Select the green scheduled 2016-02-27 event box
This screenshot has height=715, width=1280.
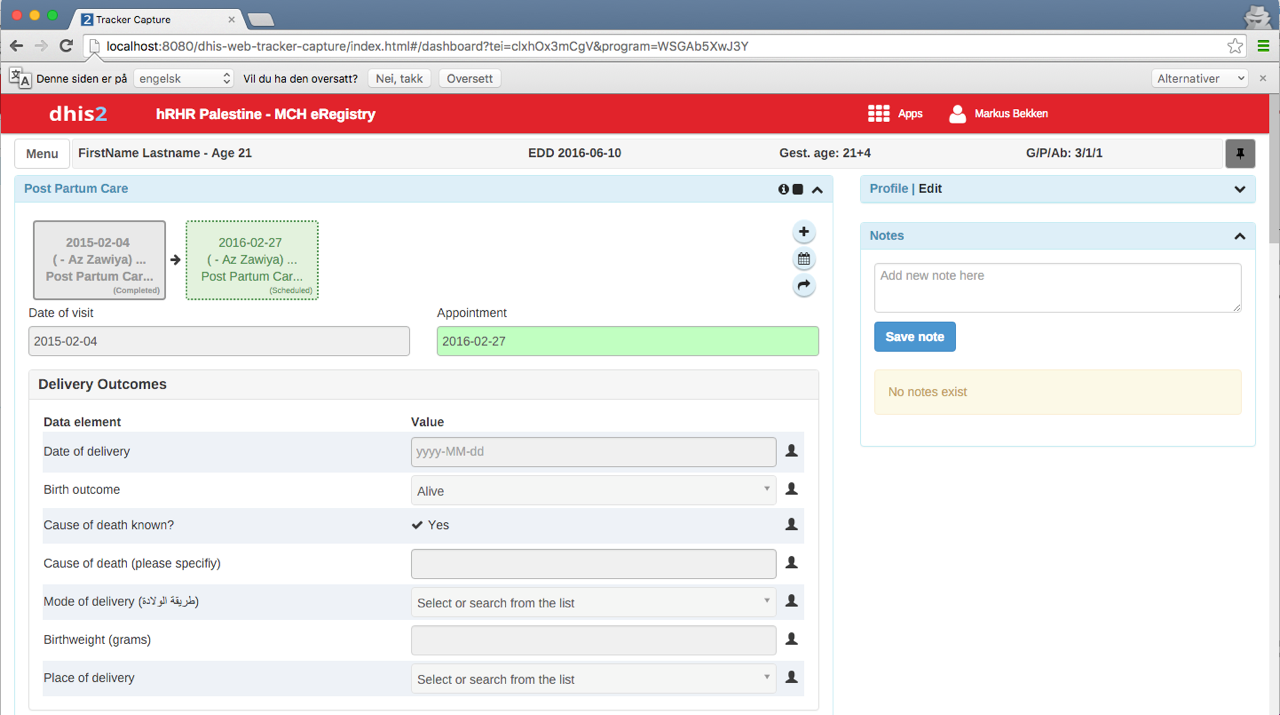point(251,260)
